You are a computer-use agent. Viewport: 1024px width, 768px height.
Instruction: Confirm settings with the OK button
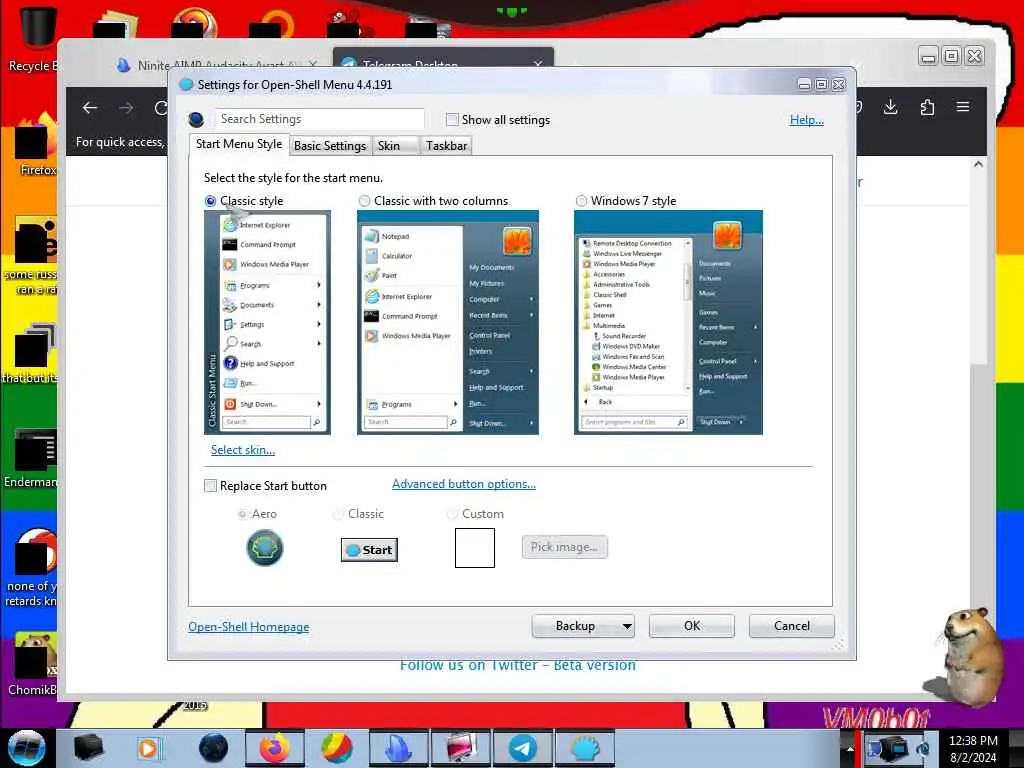click(692, 626)
